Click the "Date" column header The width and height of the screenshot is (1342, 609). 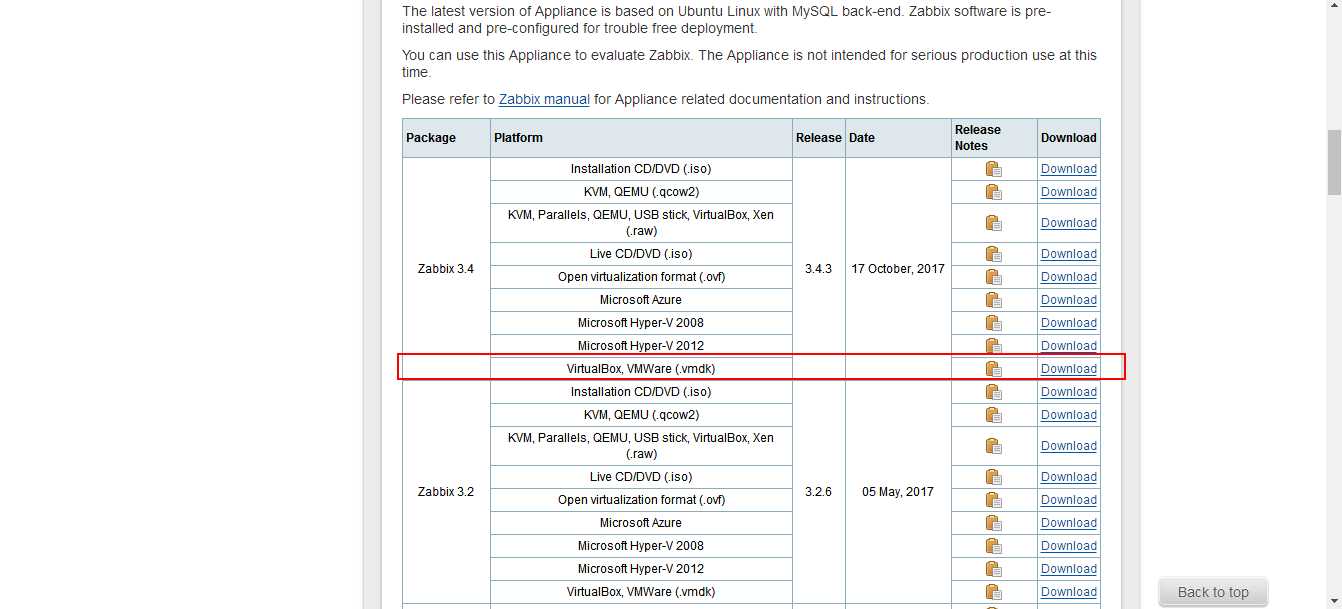tap(898, 138)
